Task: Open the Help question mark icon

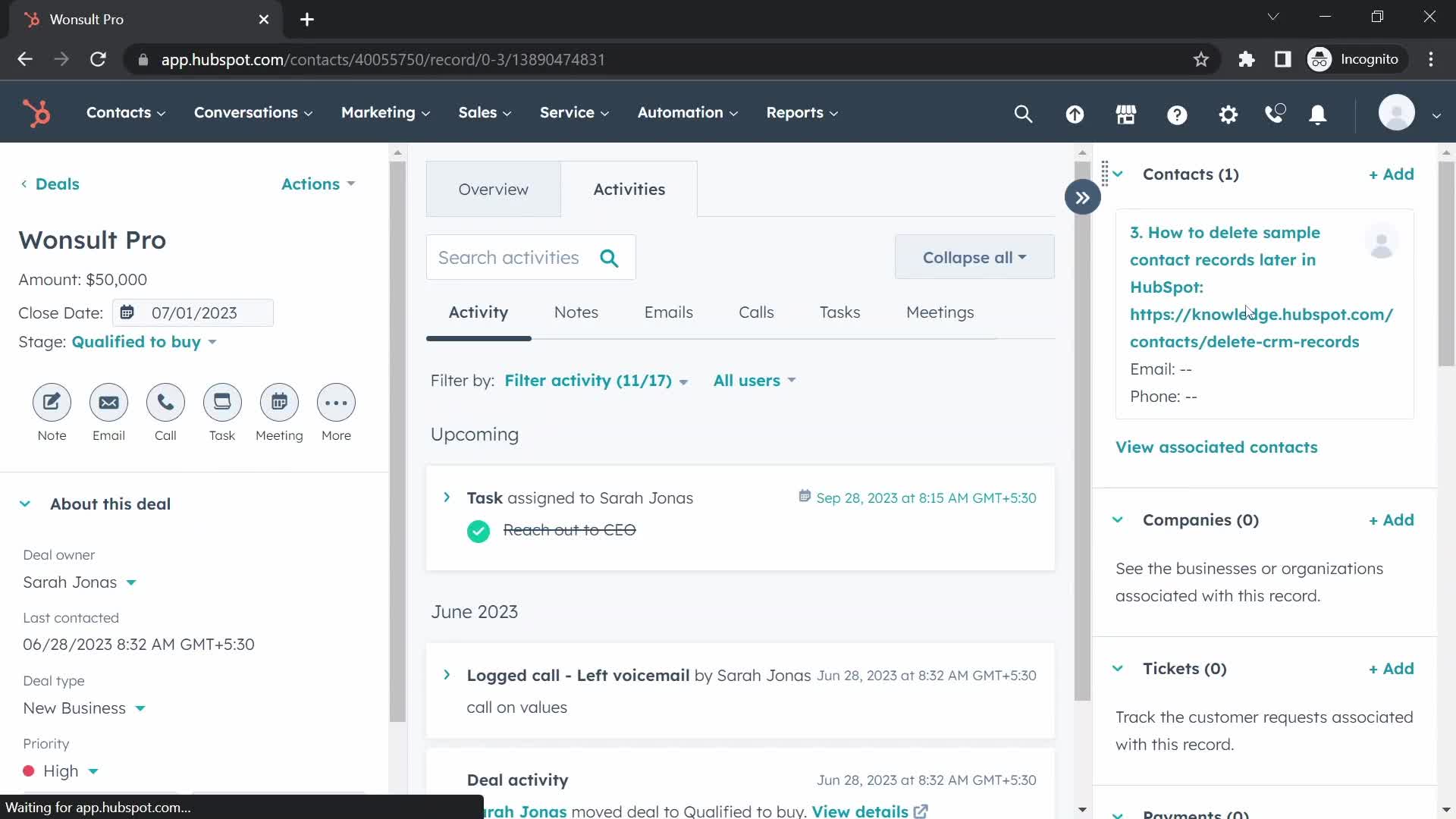Action: (1177, 114)
